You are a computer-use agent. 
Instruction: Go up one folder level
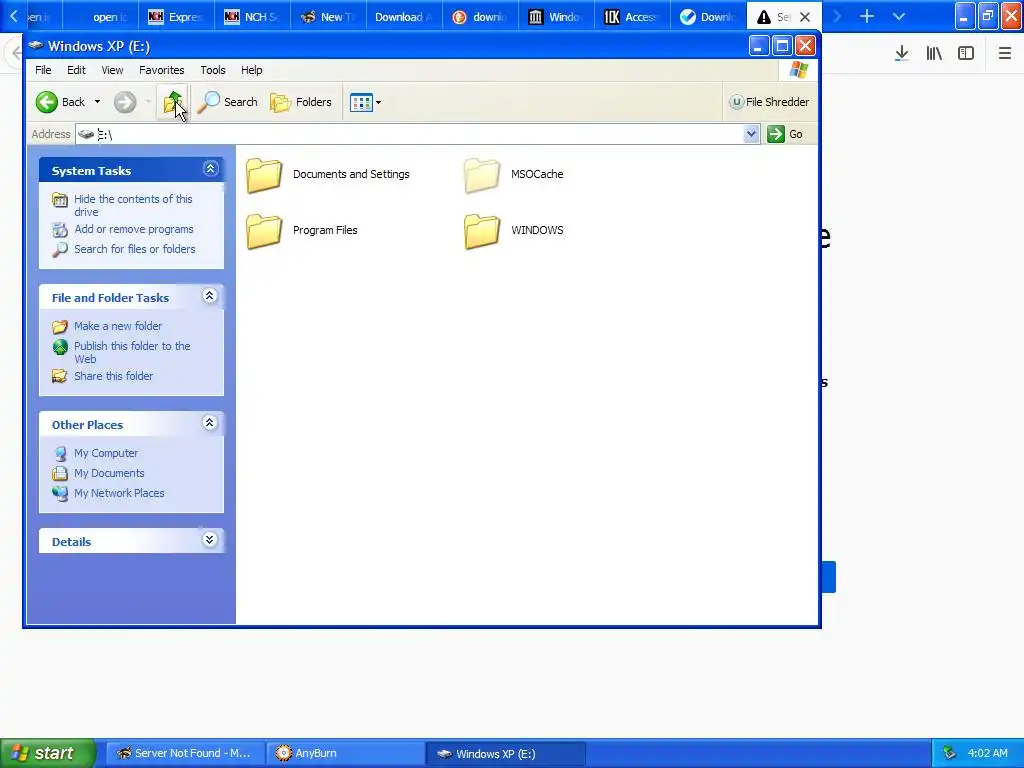173,102
